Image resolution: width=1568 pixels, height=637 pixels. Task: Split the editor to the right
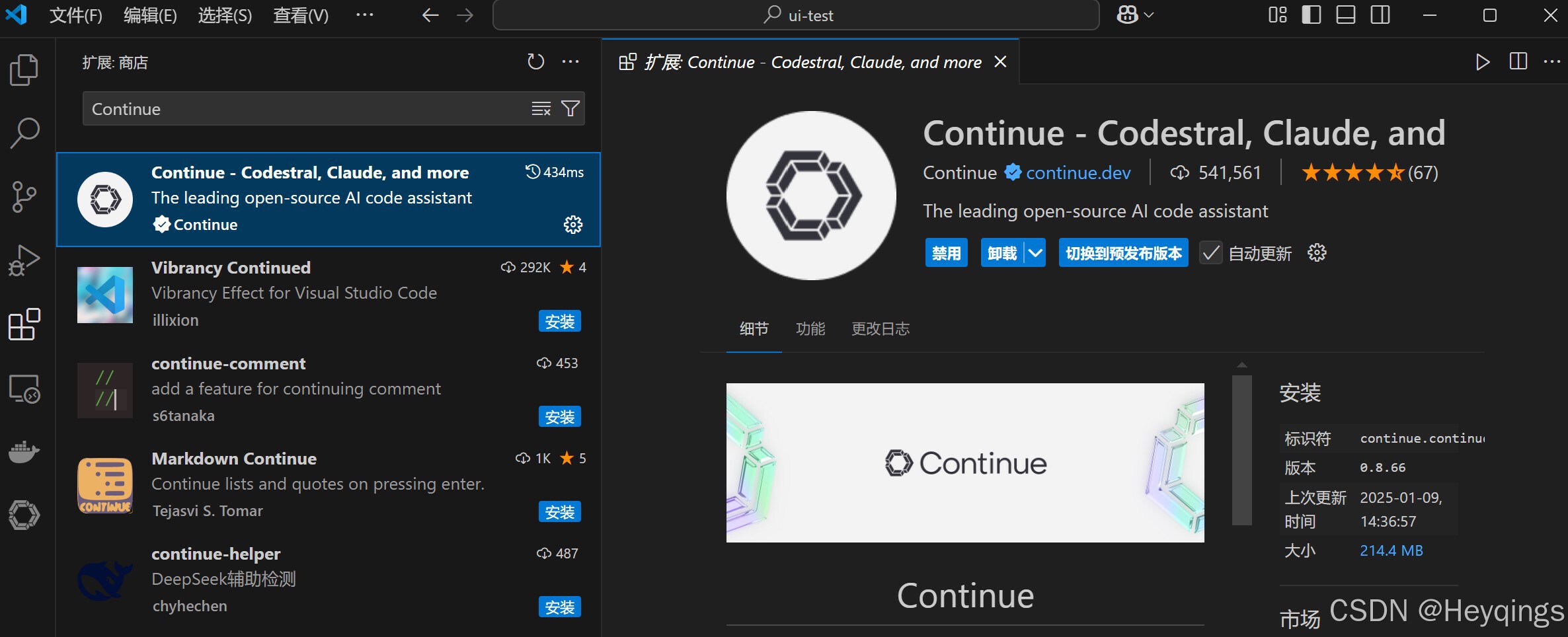(1518, 61)
